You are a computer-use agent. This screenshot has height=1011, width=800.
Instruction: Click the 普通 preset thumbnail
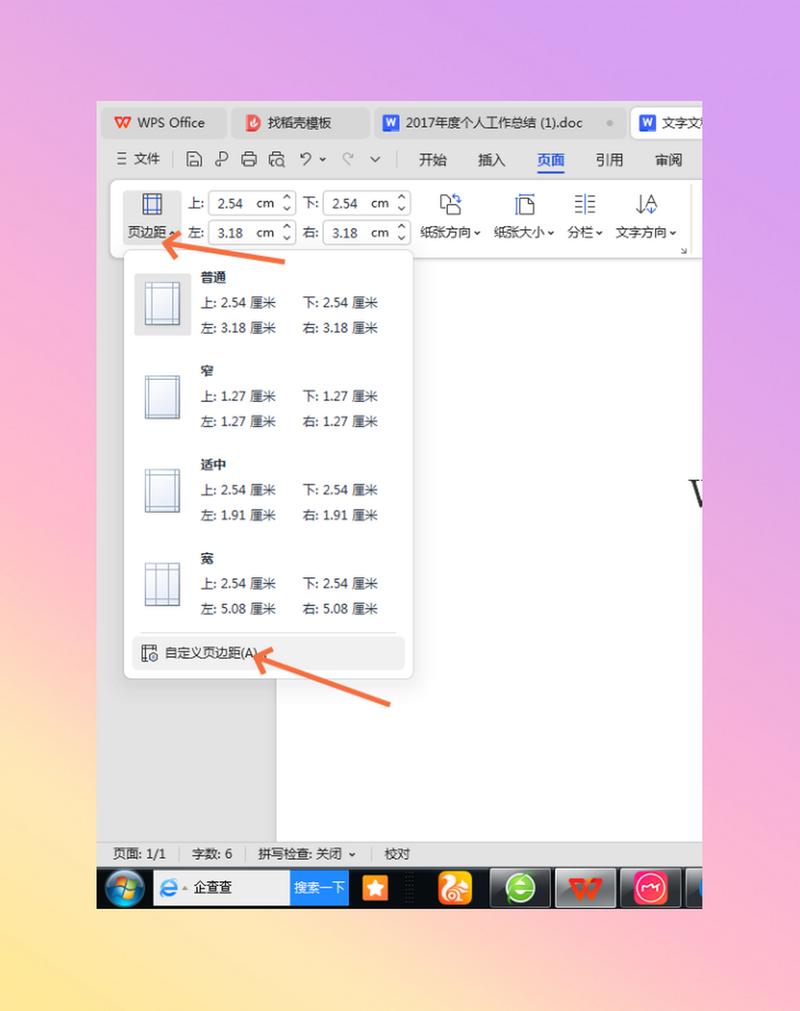coord(162,304)
